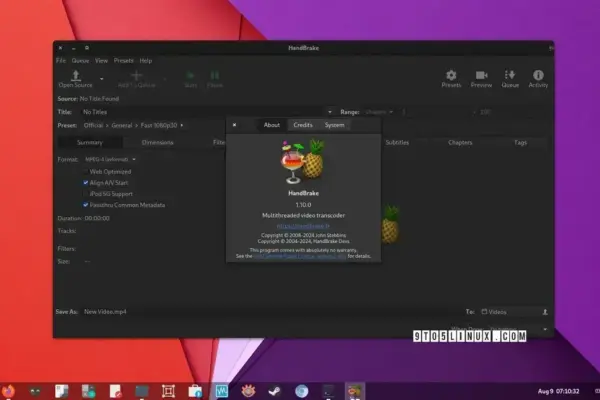
Task: Open the eyes-face app icon in taskbar
Action: pyautogui.click(x=35, y=391)
